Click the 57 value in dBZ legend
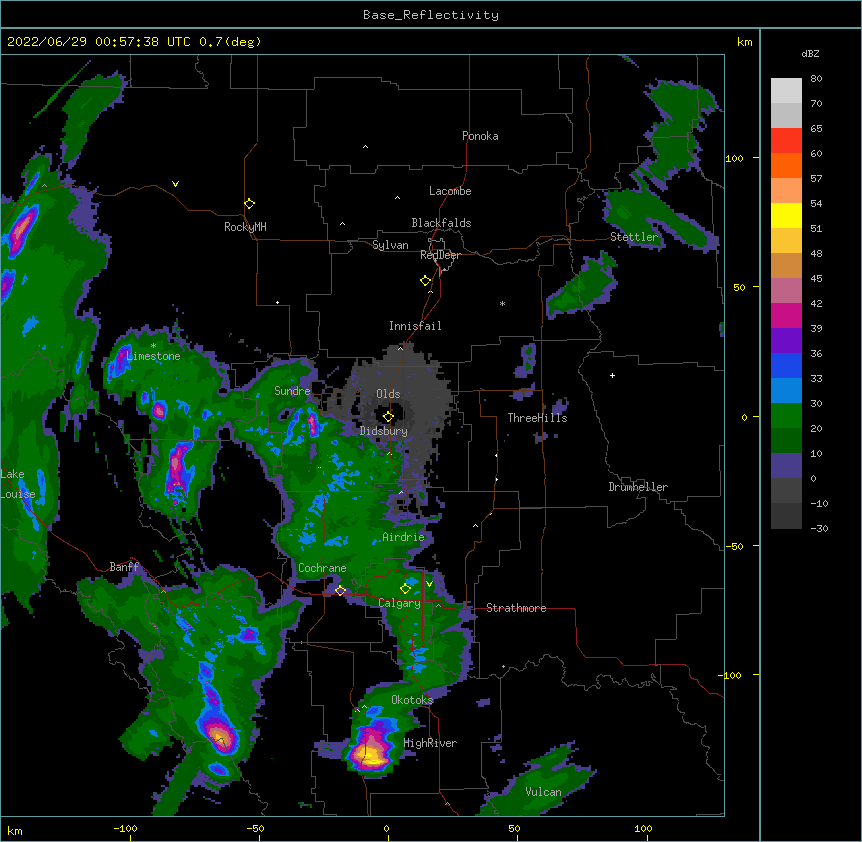862x842 pixels. point(816,179)
